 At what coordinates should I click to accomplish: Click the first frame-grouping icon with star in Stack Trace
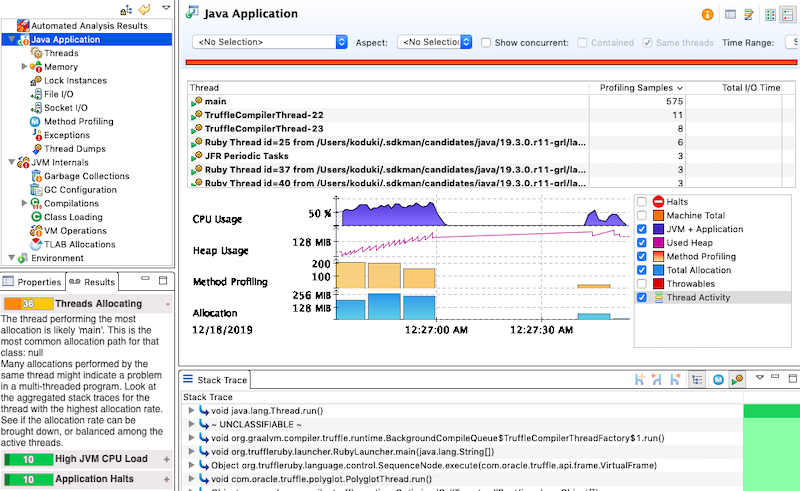coord(639,379)
